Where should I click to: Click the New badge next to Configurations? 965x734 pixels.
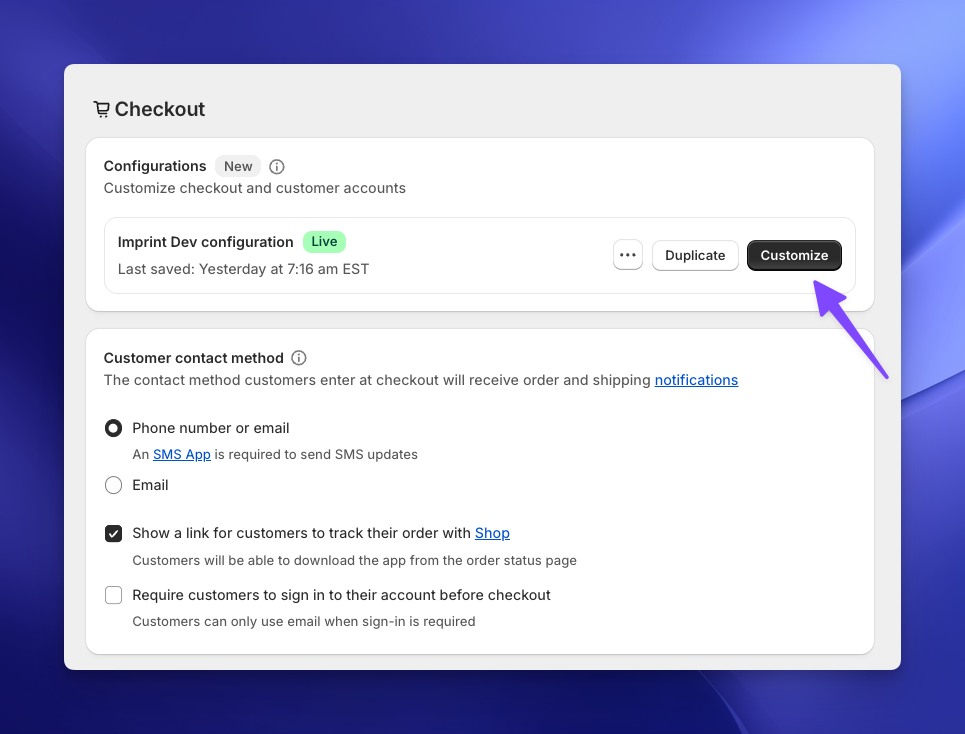coord(237,166)
